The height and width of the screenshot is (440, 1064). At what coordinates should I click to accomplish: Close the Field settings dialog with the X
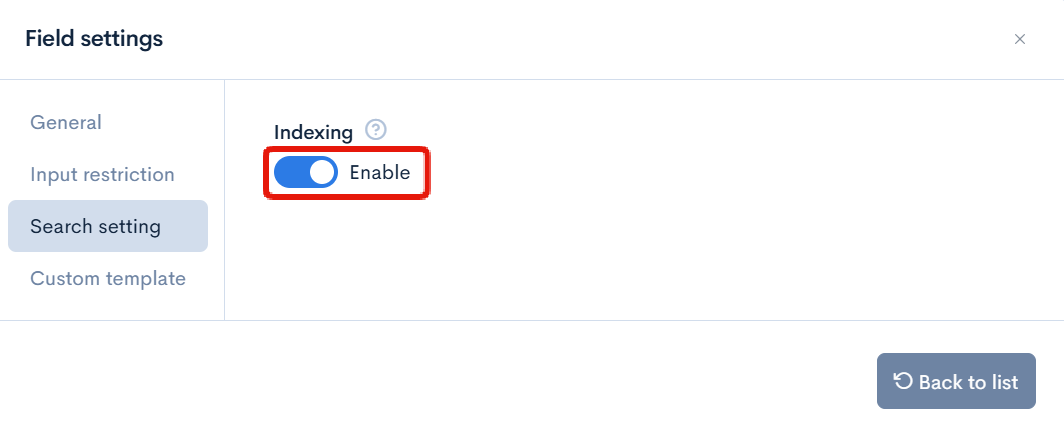1020,39
